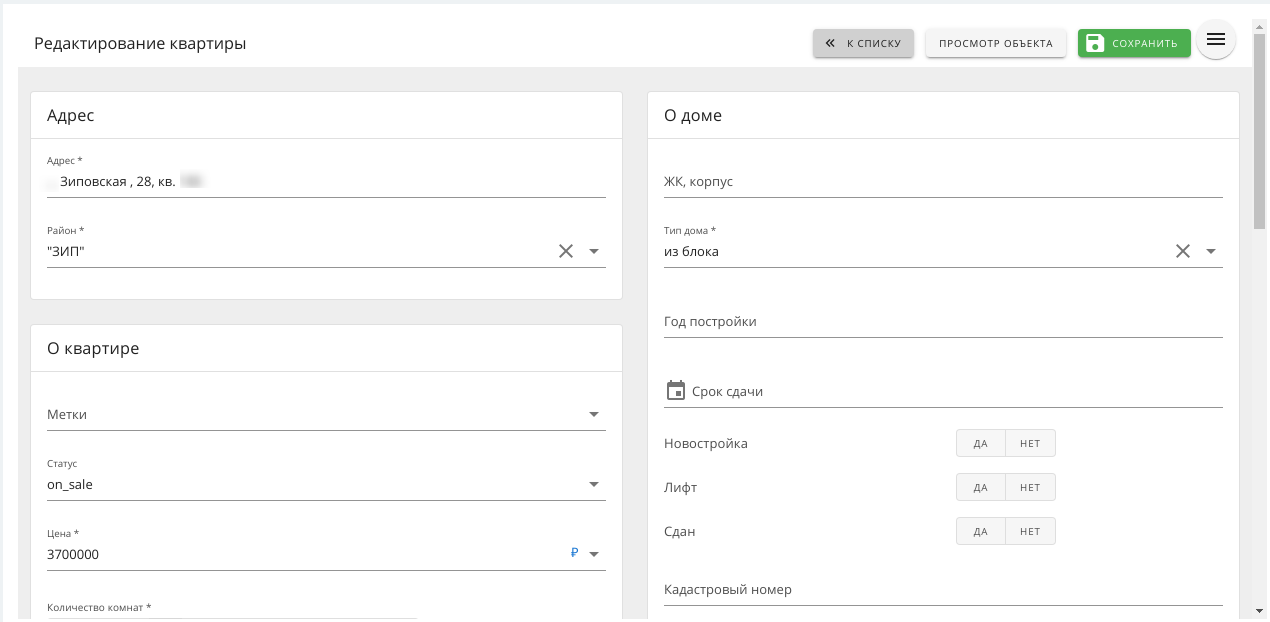Clear the Тип дома selection X icon

[x=1183, y=251]
